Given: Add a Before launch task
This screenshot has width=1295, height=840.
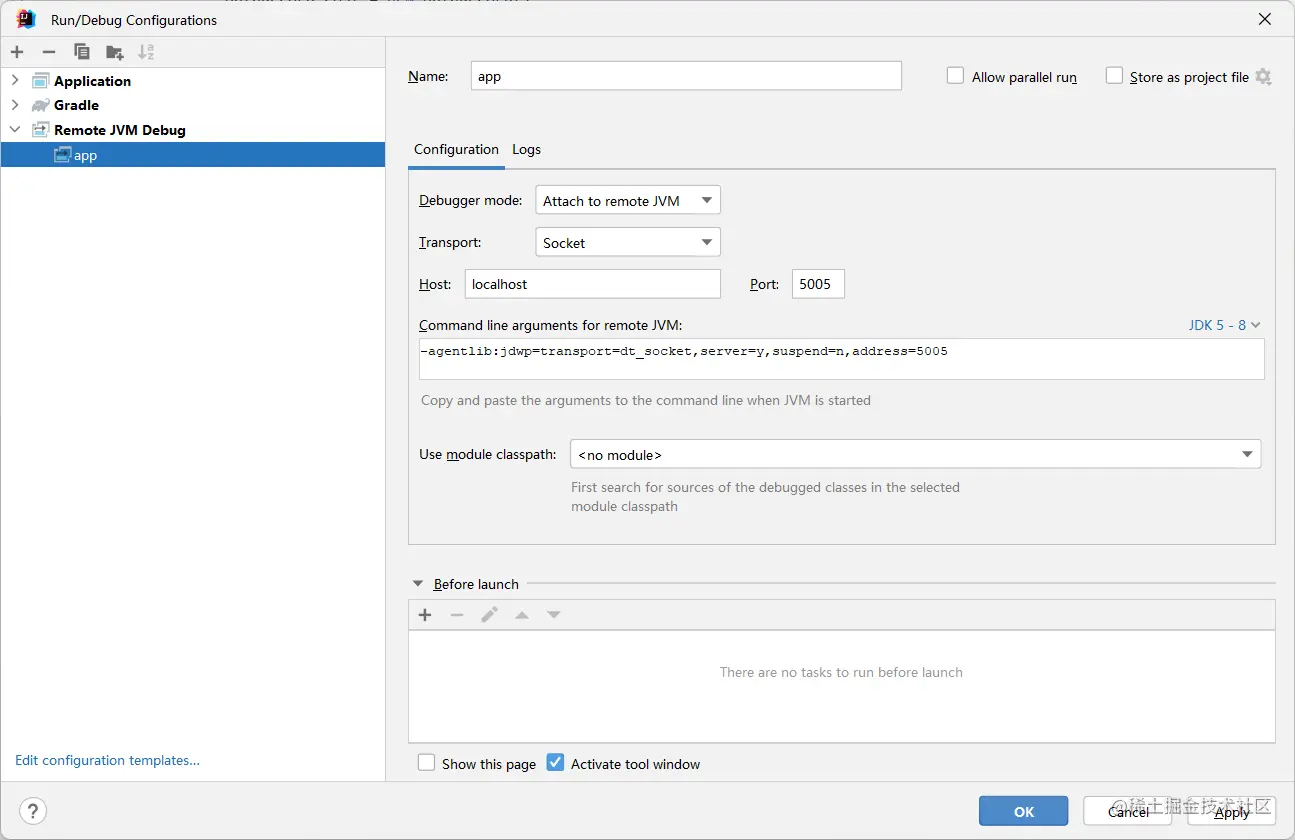Looking at the screenshot, I should [x=425, y=615].
